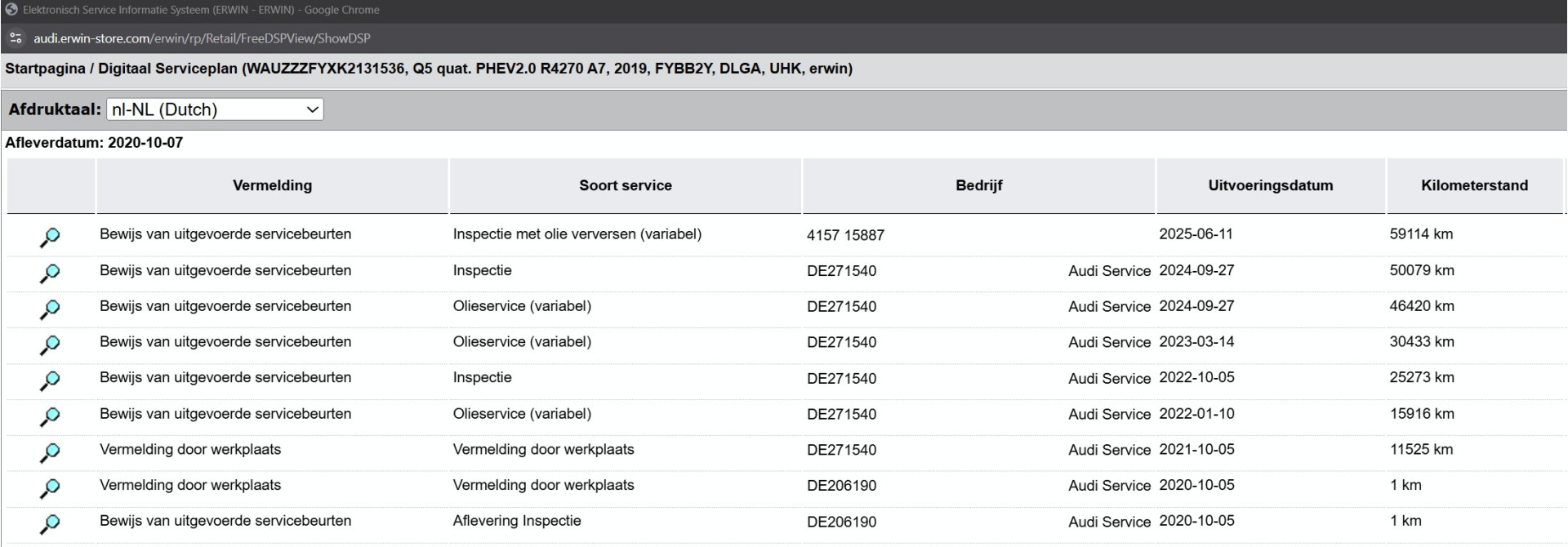Click the Vermelding column header
This screenshot has width=1568, height=547.
(x=272, y=185)
